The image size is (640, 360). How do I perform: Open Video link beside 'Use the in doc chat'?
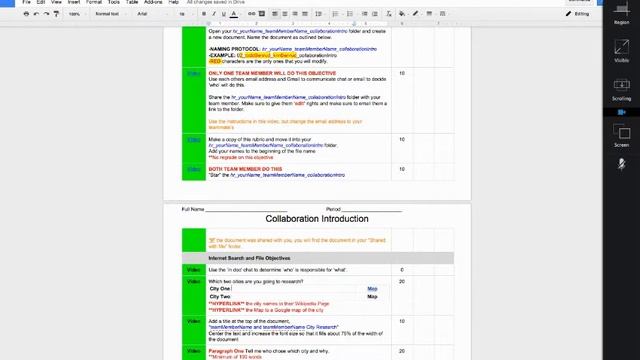click(x=193, y=270)
